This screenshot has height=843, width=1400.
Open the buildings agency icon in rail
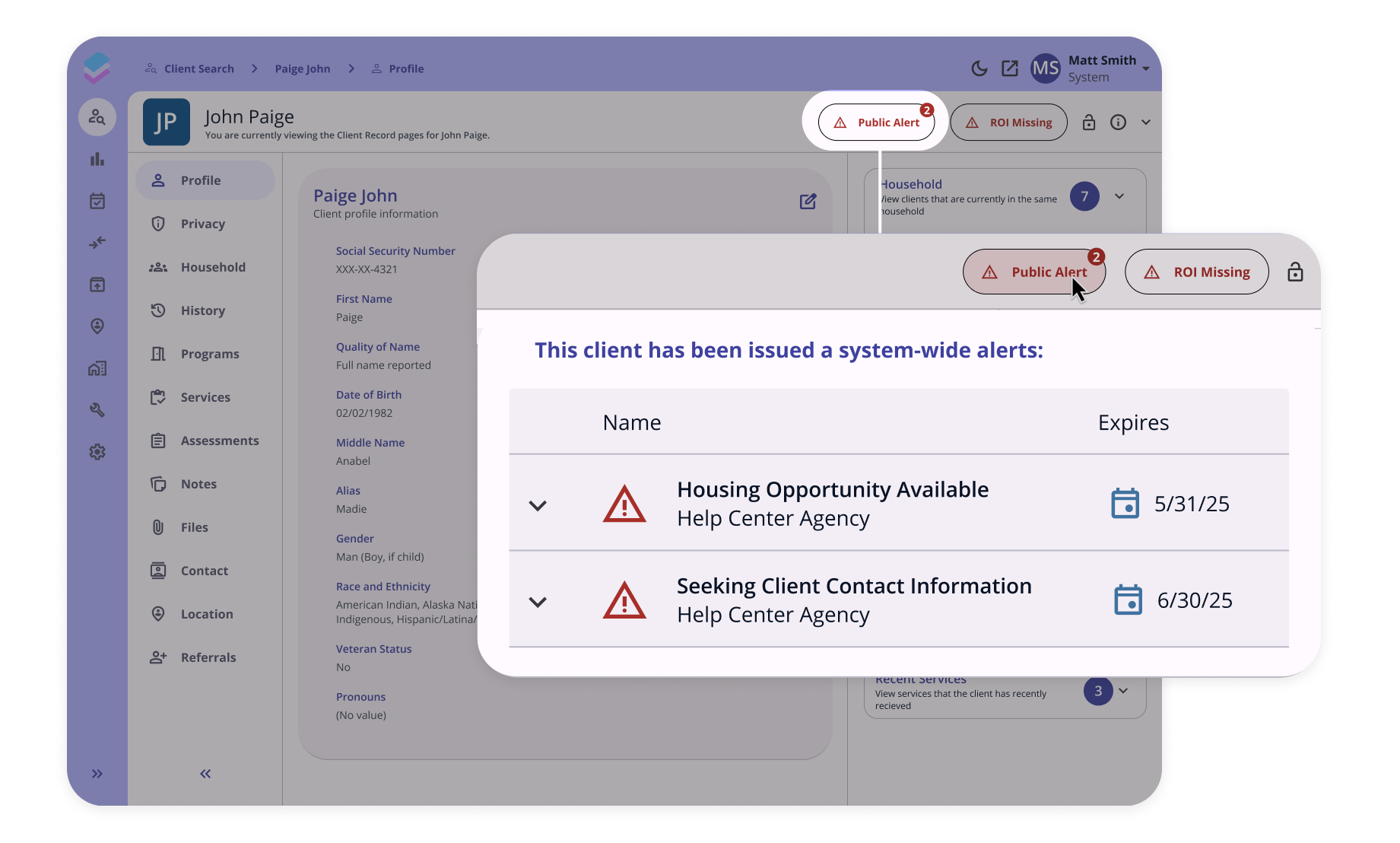coord(97,368)
